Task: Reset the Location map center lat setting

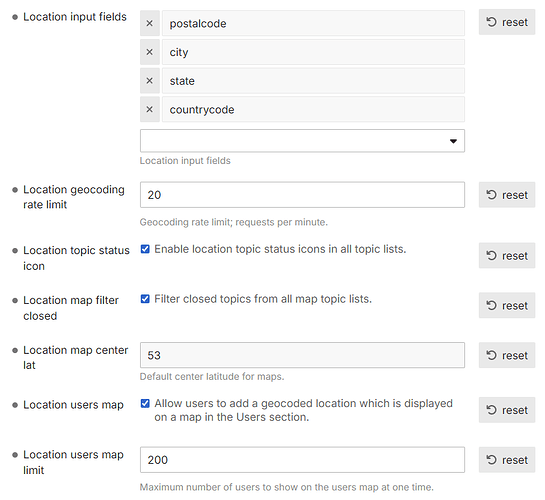Action: (507, 355)
